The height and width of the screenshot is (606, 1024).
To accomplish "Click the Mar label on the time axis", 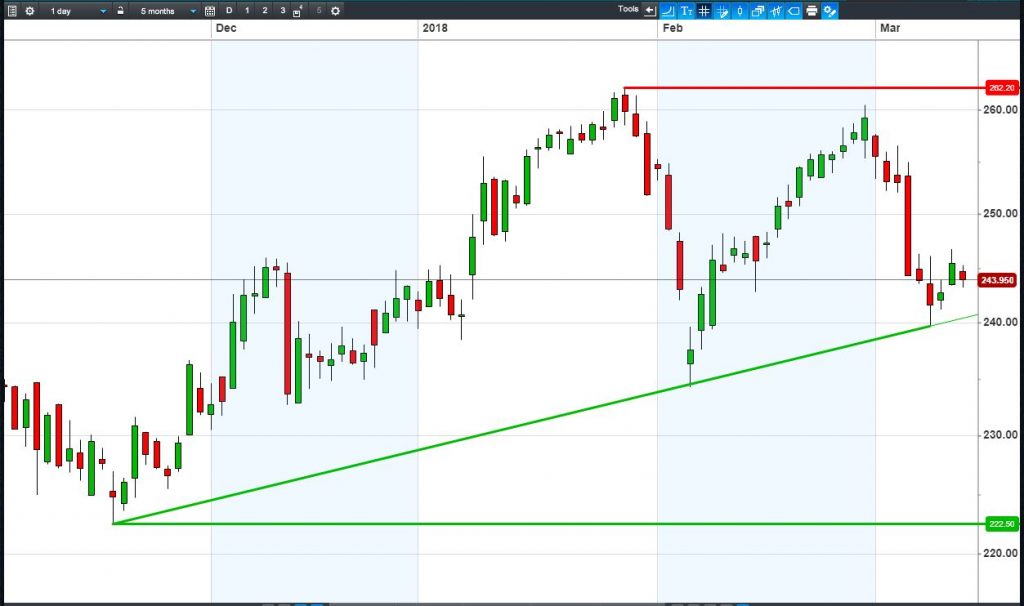I will pos(890,28).
